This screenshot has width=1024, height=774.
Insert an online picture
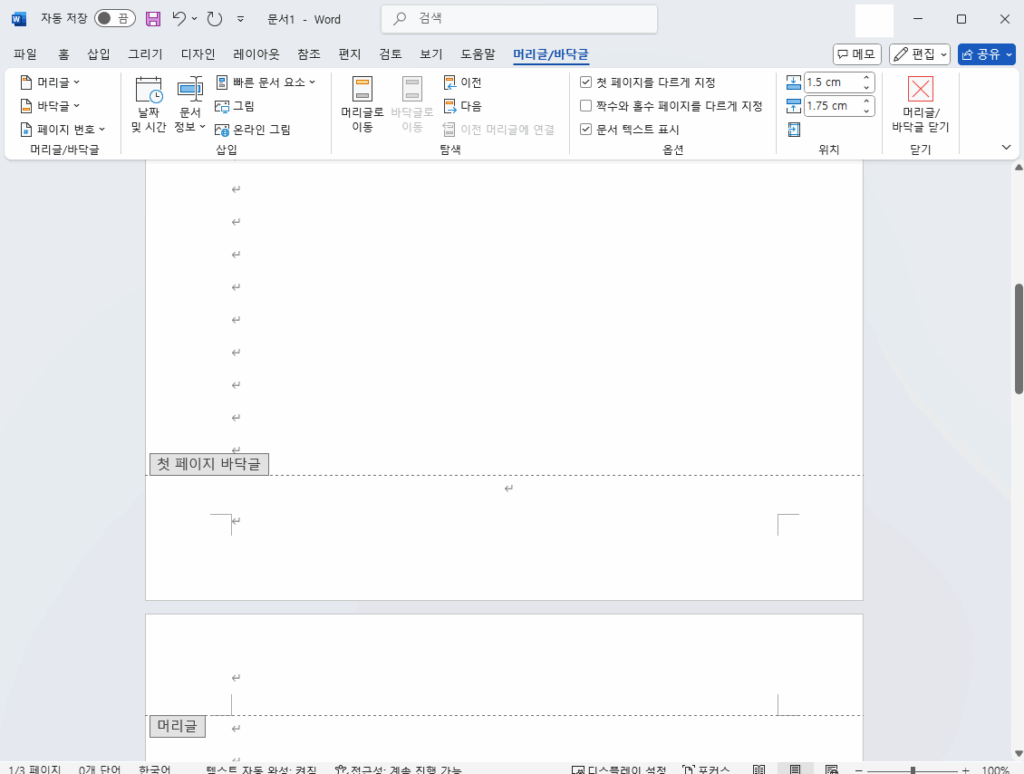tap(251, 128)
